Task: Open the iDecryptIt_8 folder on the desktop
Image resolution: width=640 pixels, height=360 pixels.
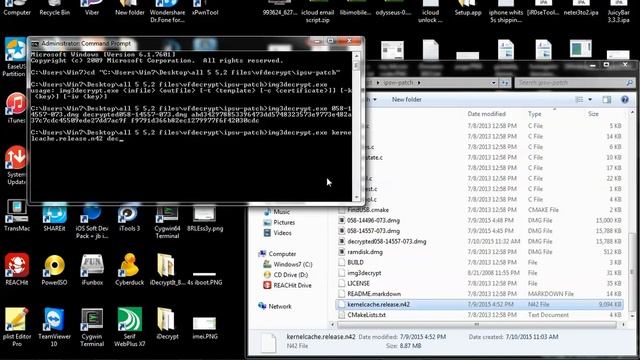Action: pyautogui.click(x=167, y=269)
